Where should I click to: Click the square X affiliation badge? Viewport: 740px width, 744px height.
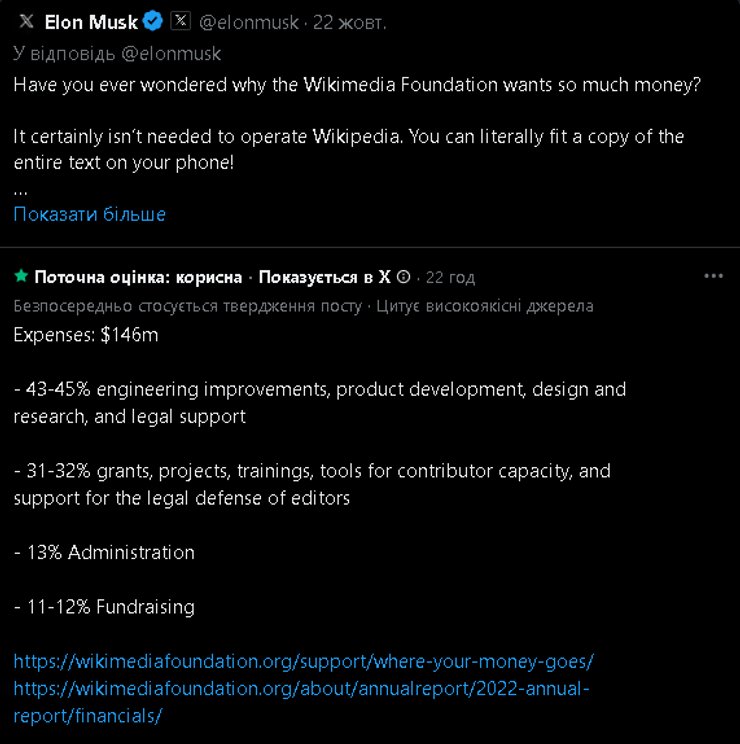[x=180, y=21]
